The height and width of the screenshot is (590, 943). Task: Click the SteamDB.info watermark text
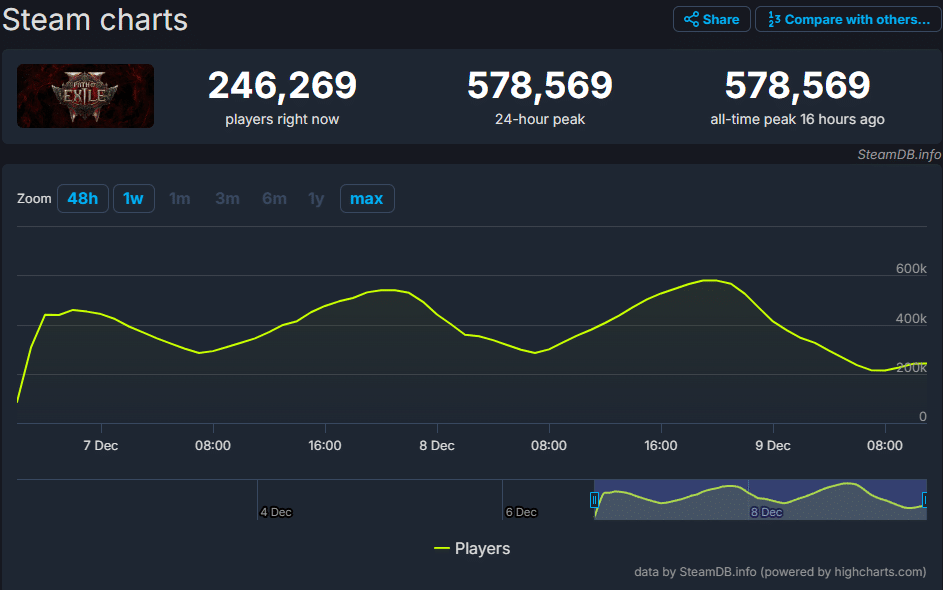point(899,155)
